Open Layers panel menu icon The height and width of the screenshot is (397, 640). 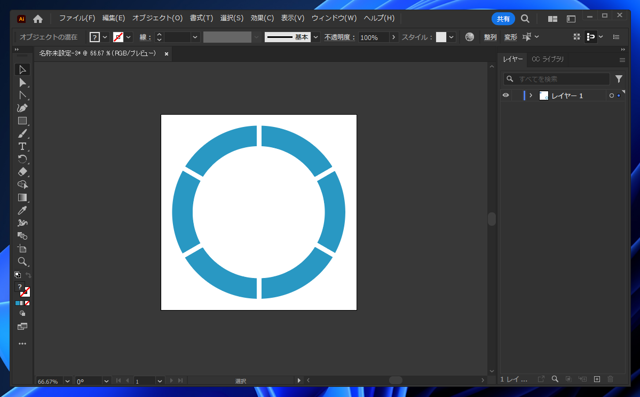(622, 60)
